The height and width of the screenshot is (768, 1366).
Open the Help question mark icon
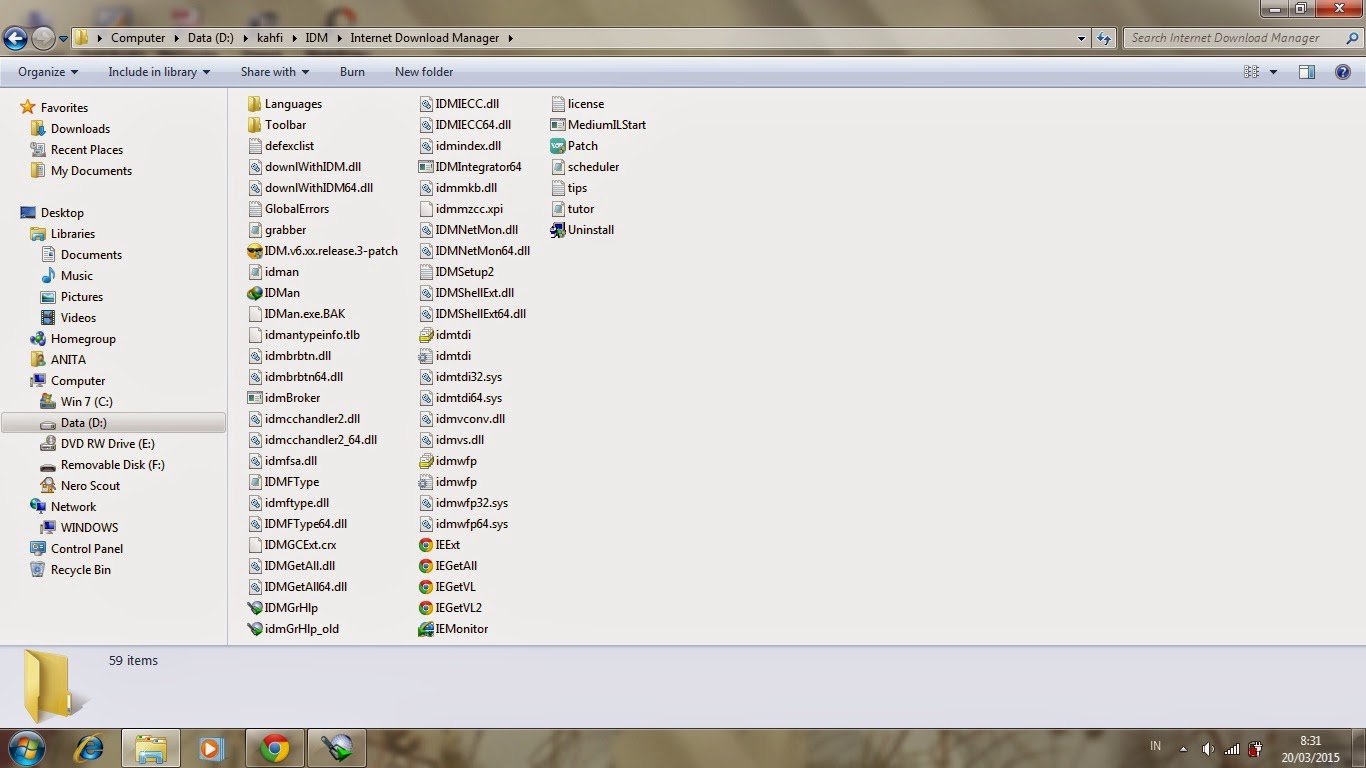[x=1344, y=72]
